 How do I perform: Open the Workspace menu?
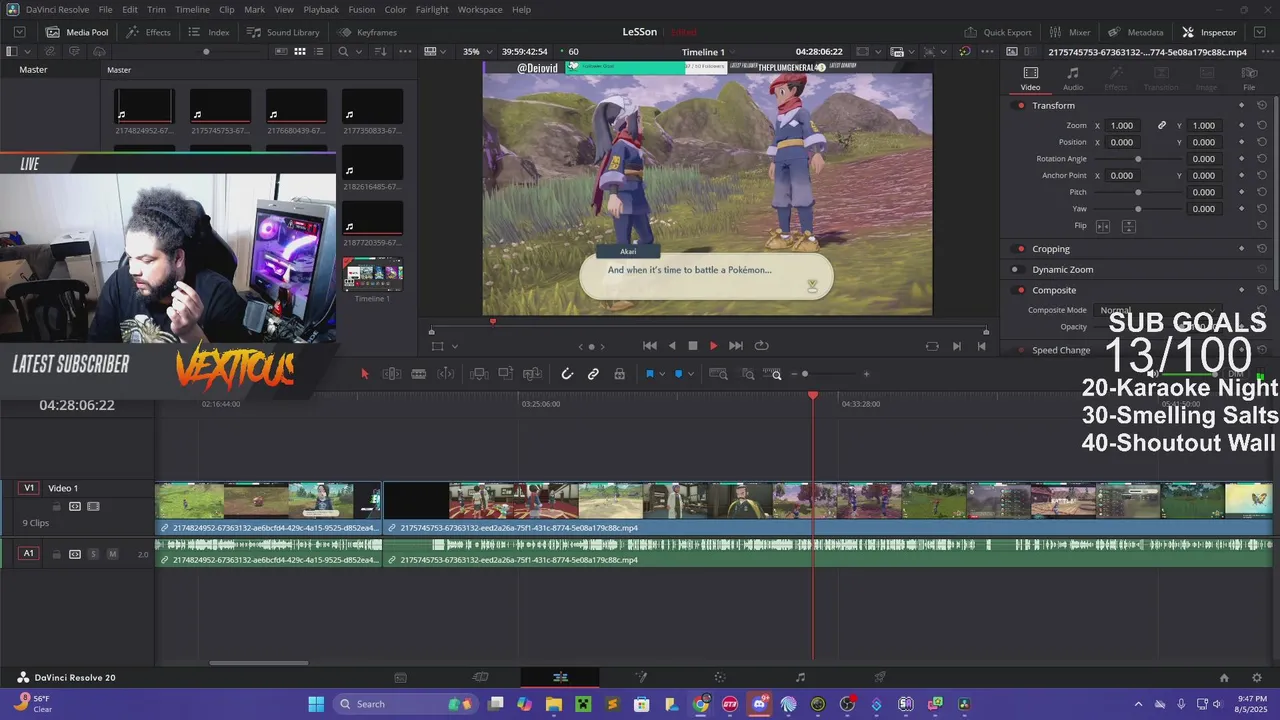(480, 10)
